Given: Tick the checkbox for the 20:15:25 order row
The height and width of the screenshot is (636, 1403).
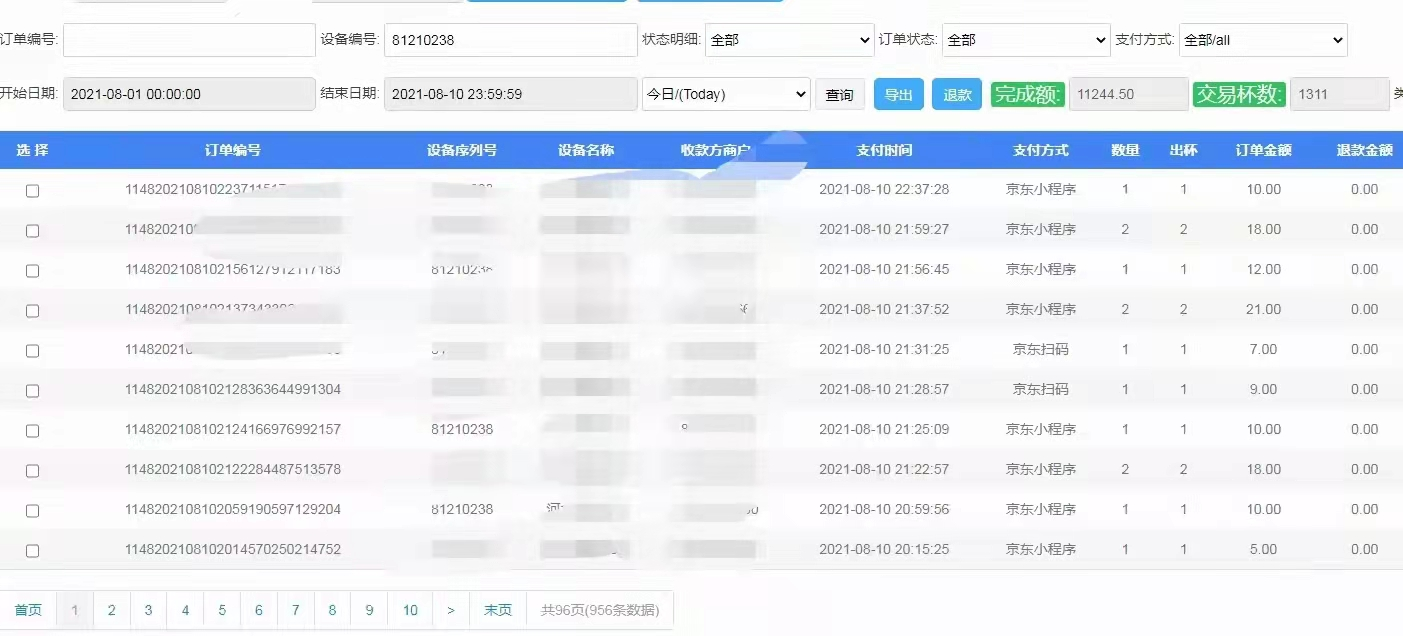Looking at the screenshot, I should [32, 551].
